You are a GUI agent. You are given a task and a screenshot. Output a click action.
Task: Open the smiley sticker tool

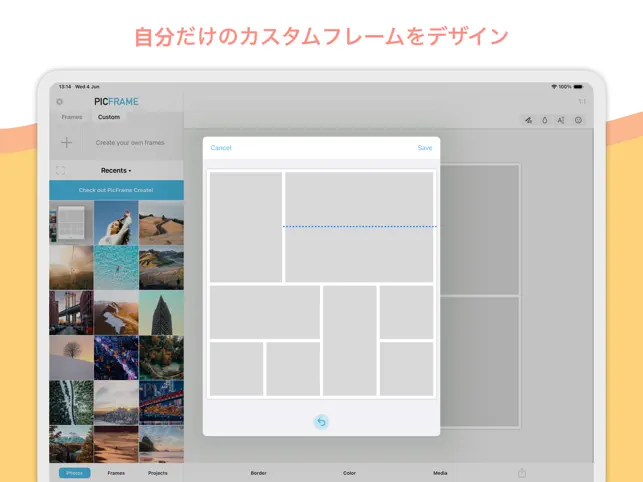point(578,120)
